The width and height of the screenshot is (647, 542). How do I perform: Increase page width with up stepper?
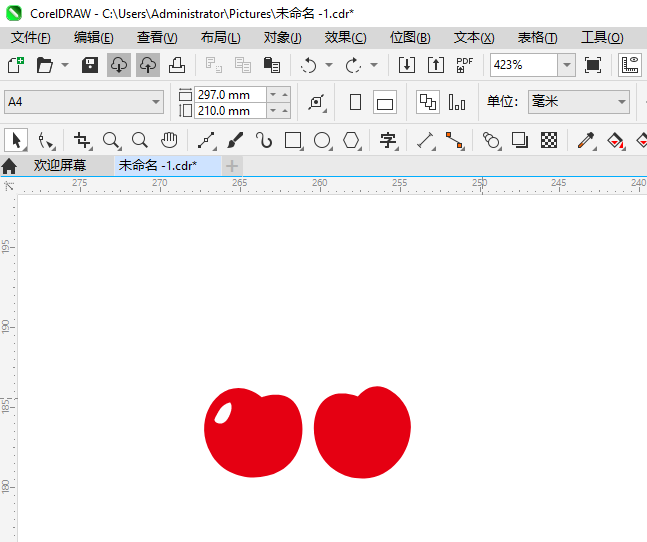(x=285, y=95)
